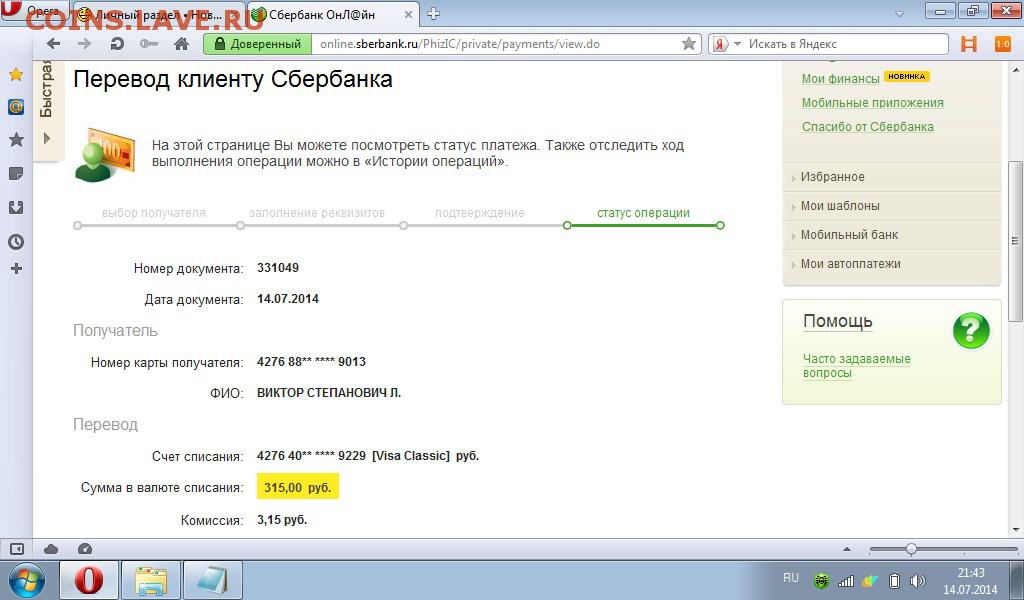This screenshot has width=1024, height=600.
Task: Add a panel with sidebar plus icon
Action: [x=16, y=268]
